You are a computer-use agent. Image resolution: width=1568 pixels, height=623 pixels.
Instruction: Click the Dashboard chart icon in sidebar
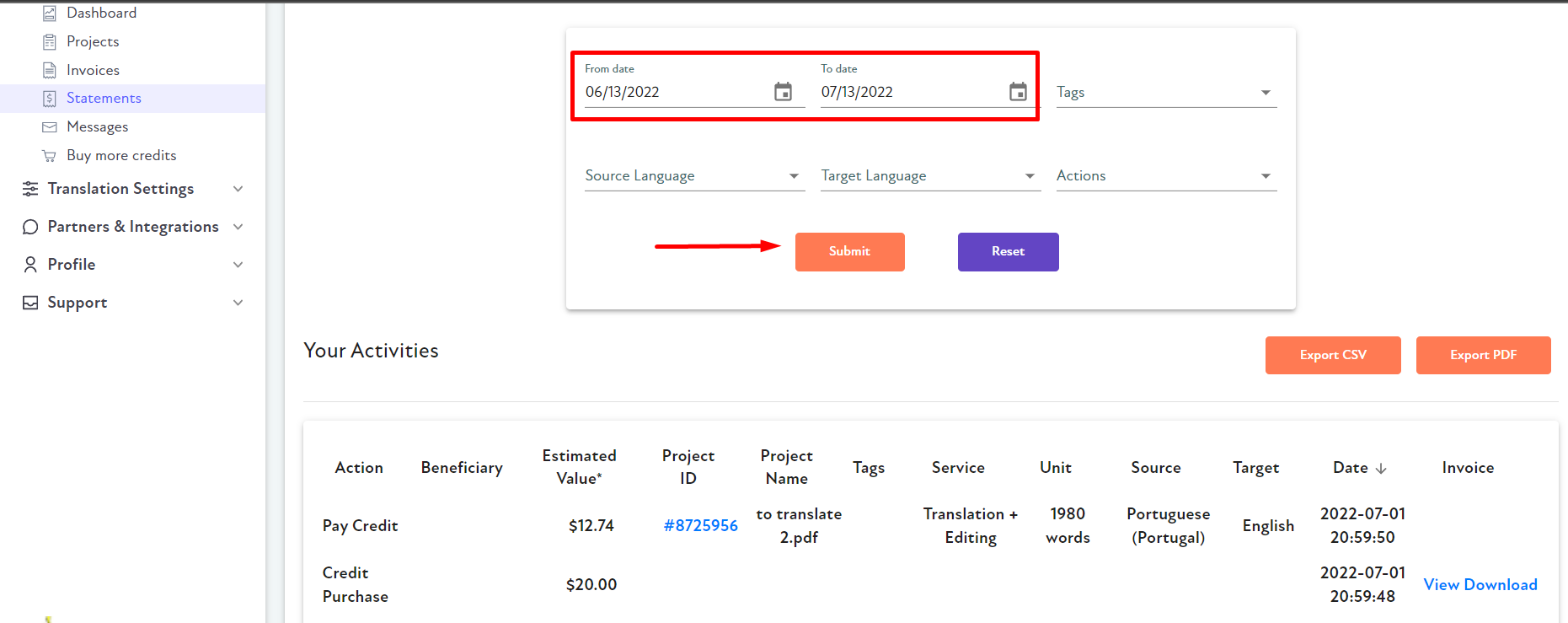(x=50, y=13)
